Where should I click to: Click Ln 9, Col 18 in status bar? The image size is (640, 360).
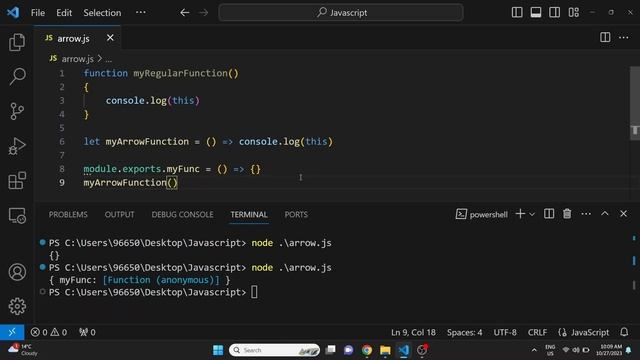coord(413,332)
